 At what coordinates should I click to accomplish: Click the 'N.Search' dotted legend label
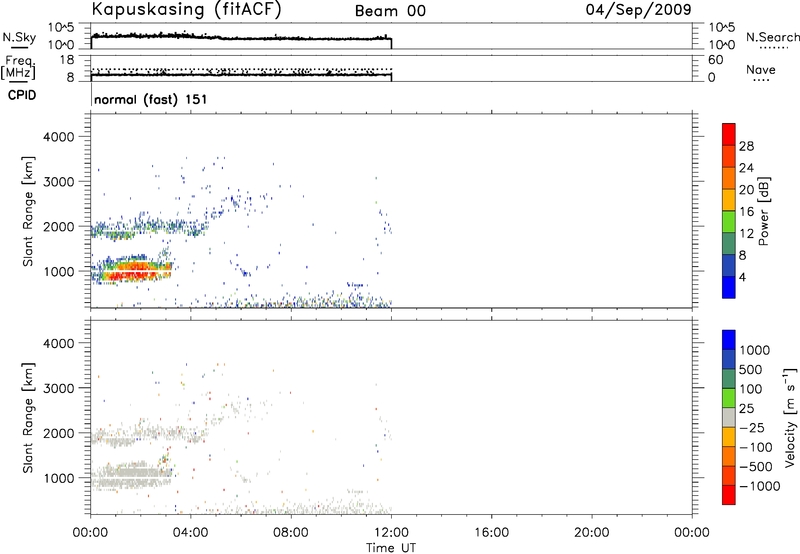click(x=772, y=37)
